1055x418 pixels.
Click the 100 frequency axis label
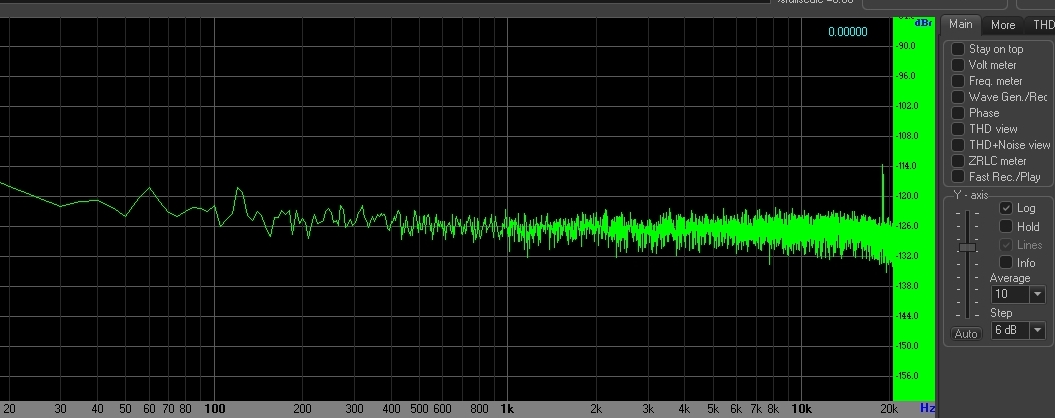pos(215,409)
